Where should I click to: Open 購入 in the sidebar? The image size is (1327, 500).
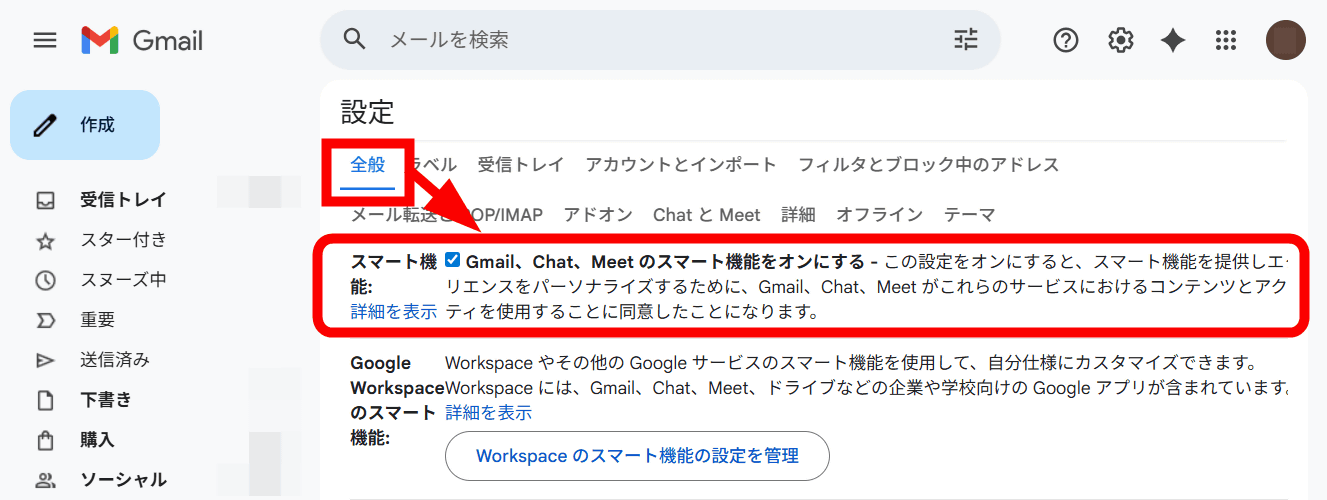(x=98, y=440)
